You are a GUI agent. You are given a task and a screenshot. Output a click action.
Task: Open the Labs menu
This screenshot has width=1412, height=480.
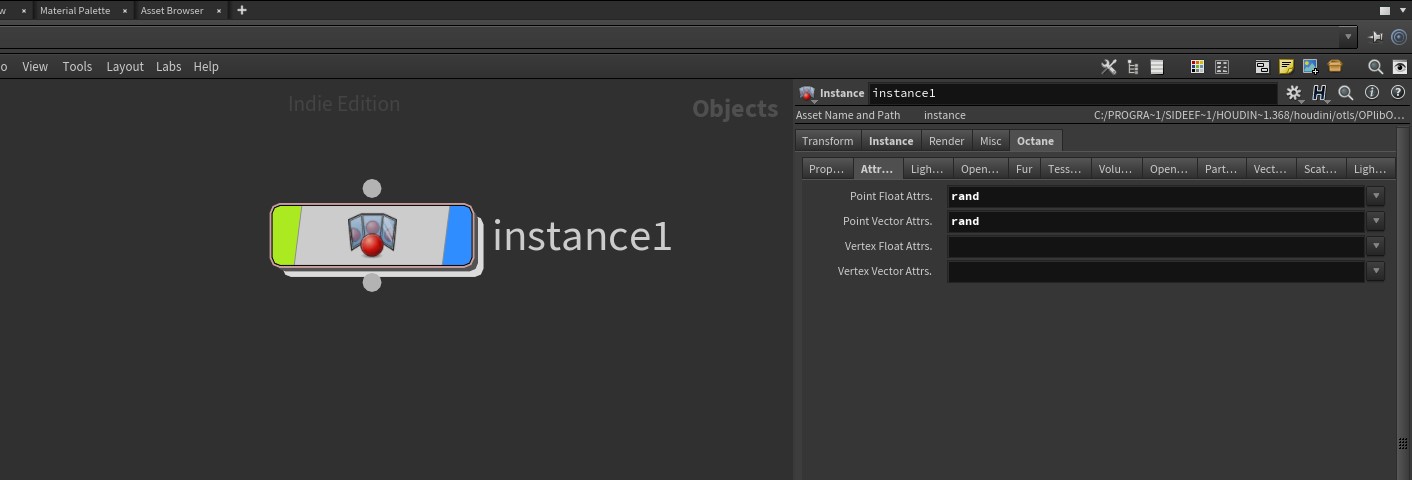[168, 67]
